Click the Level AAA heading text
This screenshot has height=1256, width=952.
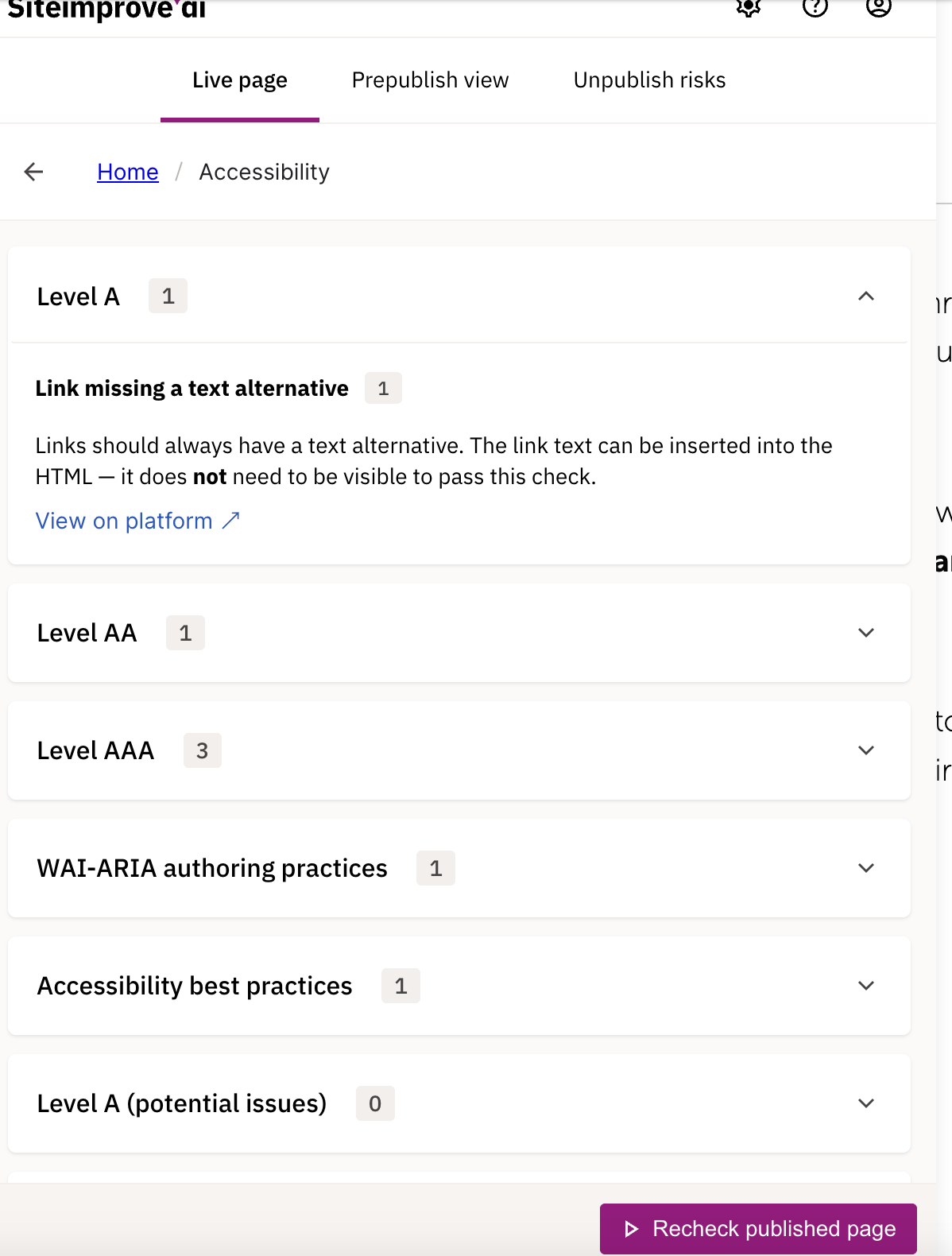tap(95, 750)
